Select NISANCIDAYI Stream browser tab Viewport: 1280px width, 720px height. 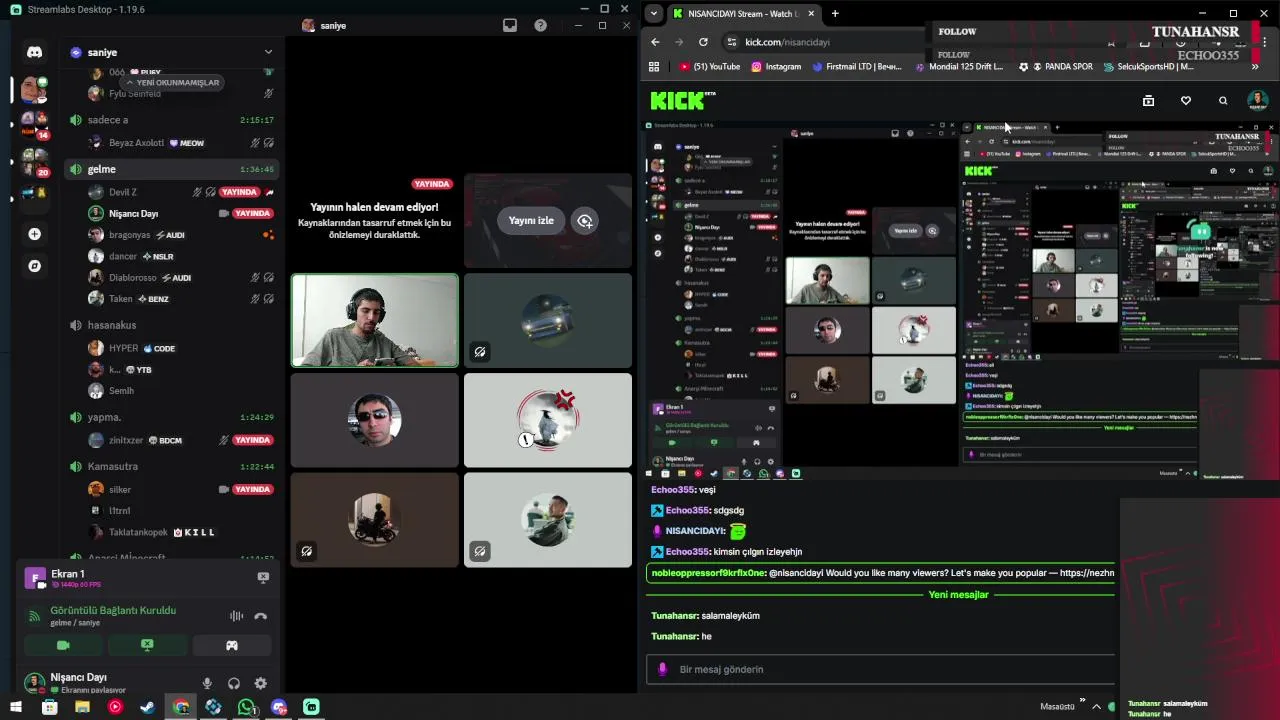[x=743, y=13]
